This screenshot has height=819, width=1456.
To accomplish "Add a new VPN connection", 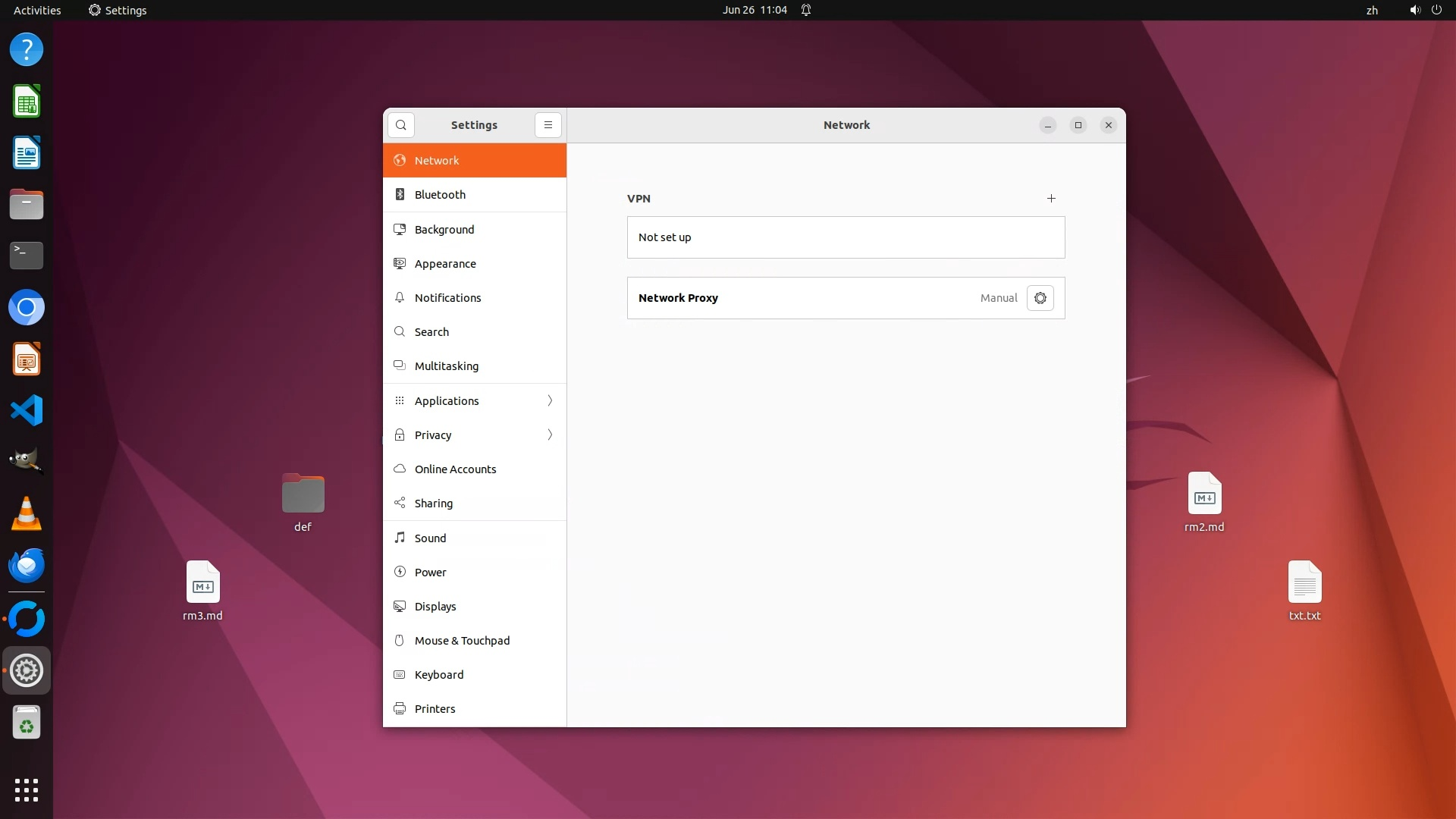I will point(1051,199).
